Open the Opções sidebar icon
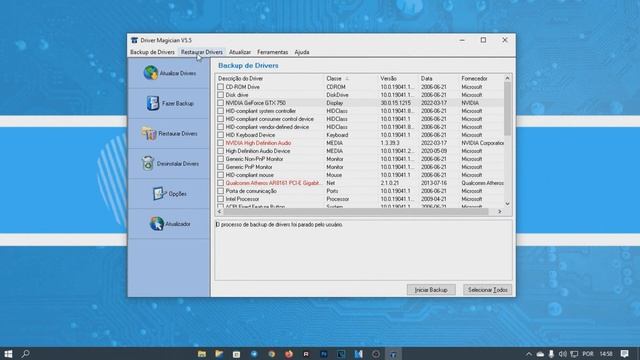The width and height of the screenshot is (640, 360). (x=159, y=193)
